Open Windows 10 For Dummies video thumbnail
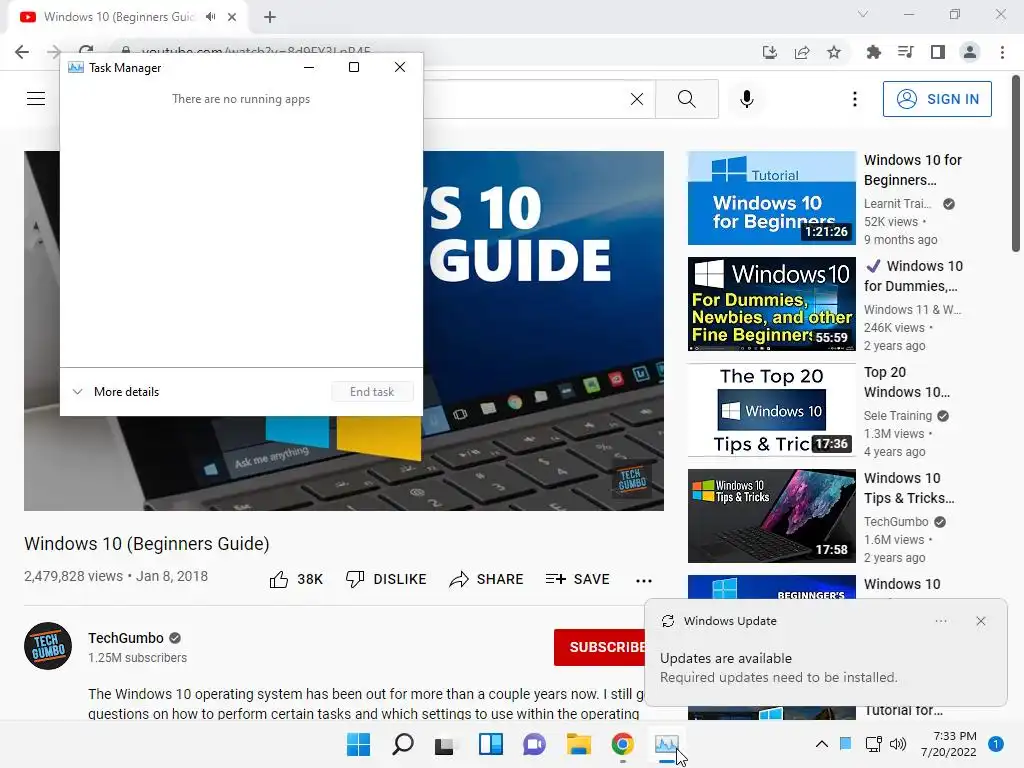1024x768 pixels. coord(771,304)
